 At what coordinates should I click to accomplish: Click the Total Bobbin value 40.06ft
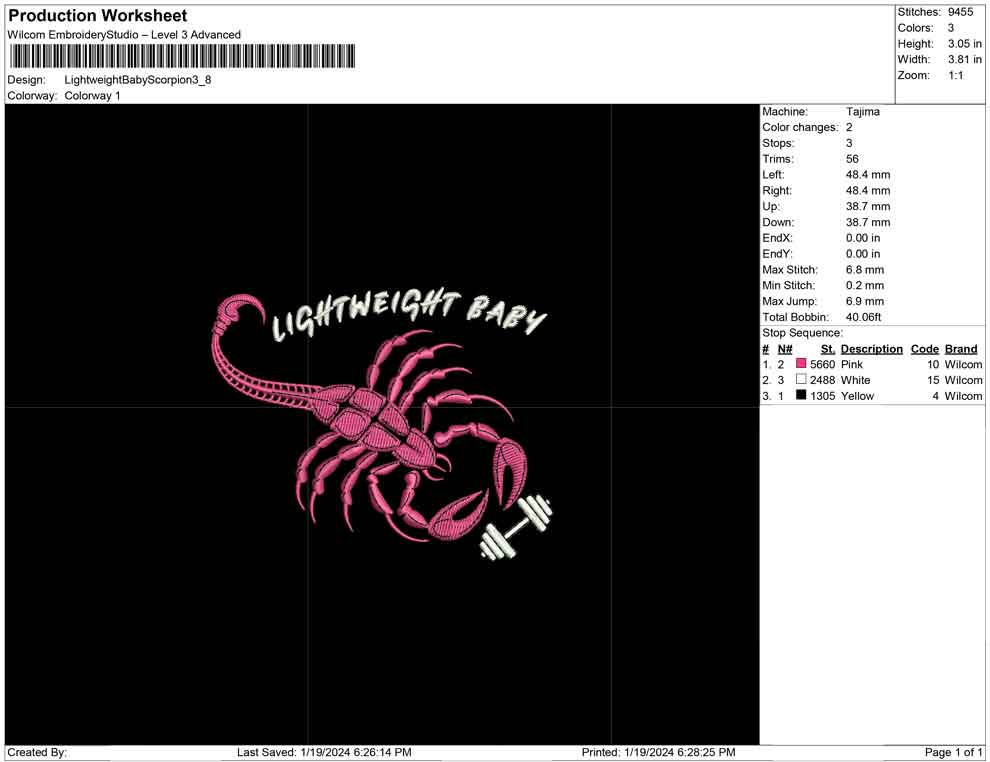pyautogui.click(x=863, y=317)
